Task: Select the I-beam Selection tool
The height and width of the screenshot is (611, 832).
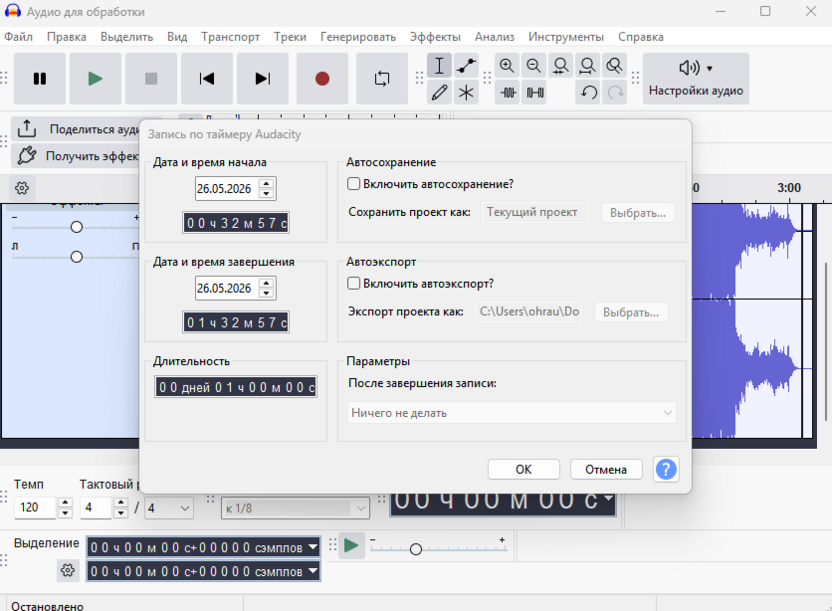Action: pos(439,66)
